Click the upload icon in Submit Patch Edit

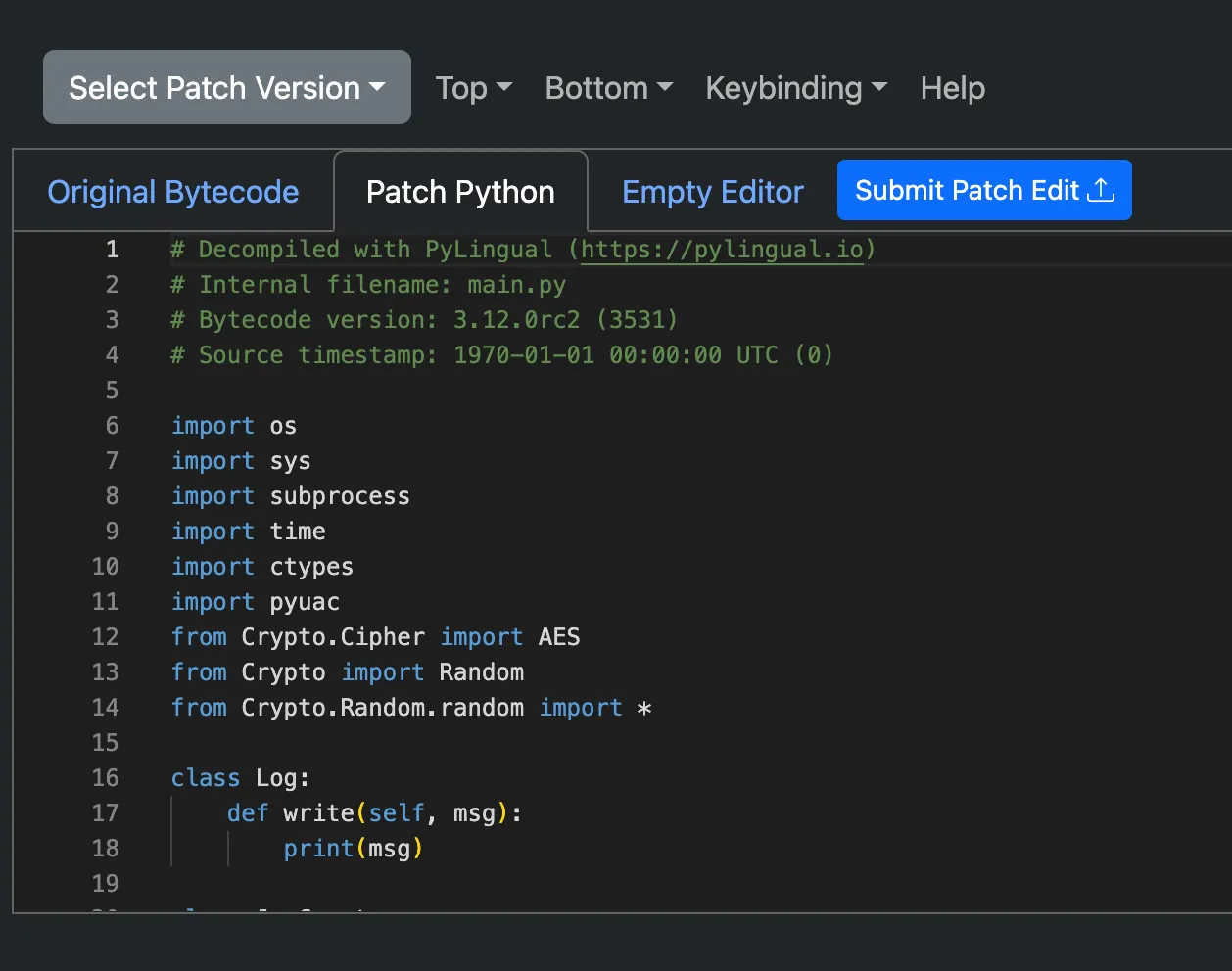tap(1101, 190)
